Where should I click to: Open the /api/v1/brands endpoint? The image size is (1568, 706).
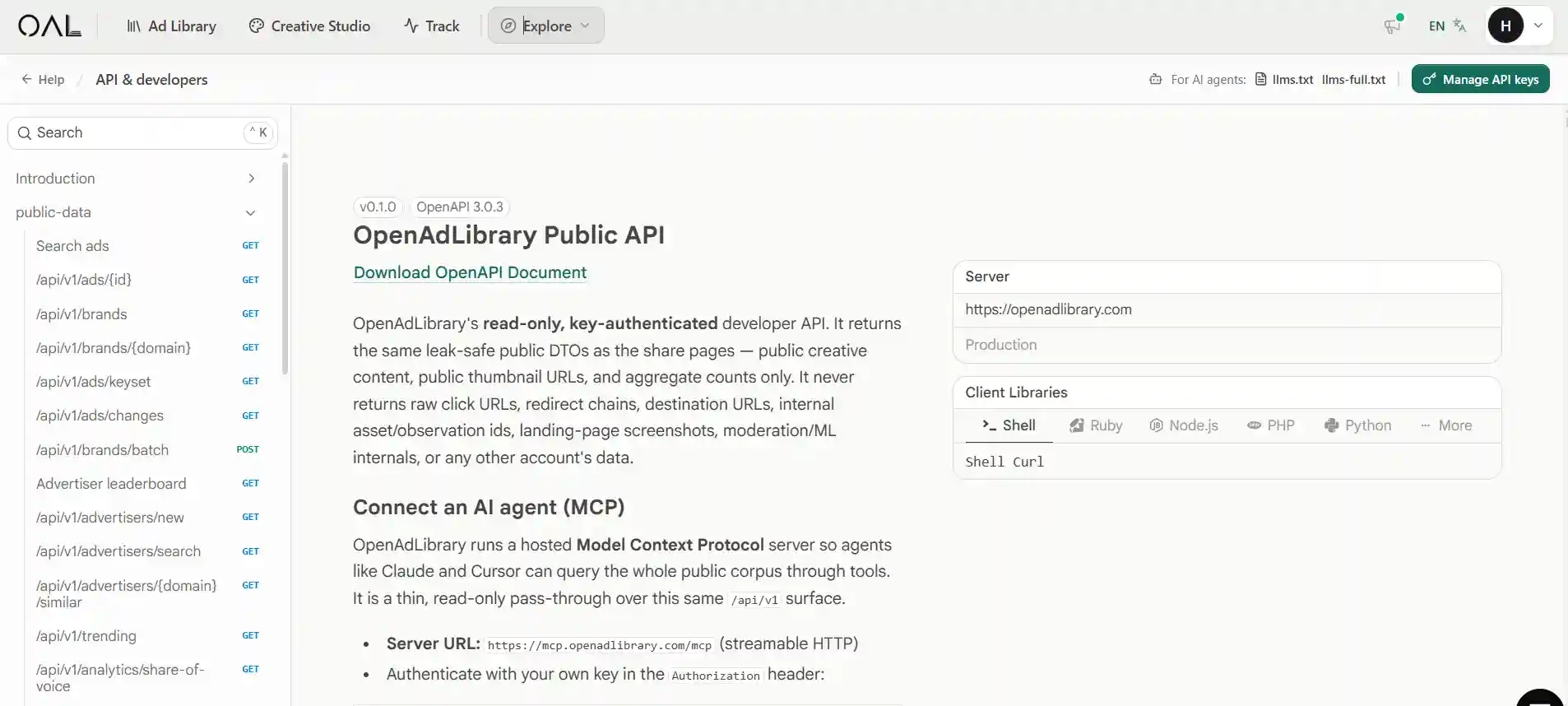click(146, 314)
